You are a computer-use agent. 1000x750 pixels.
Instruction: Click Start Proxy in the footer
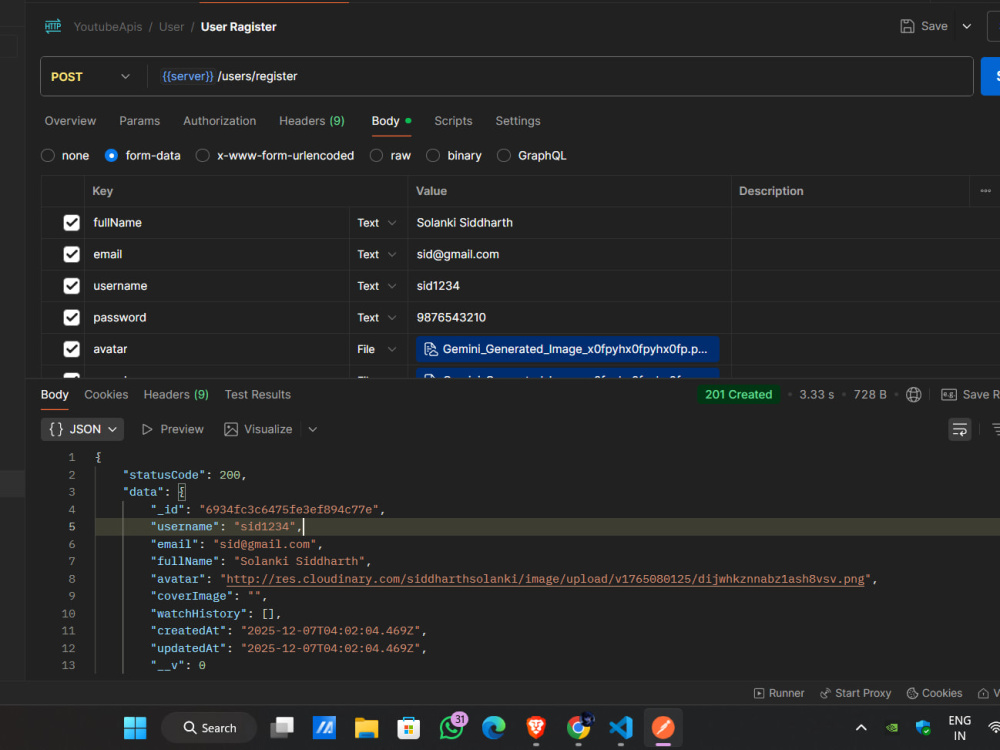coord(855,693)
